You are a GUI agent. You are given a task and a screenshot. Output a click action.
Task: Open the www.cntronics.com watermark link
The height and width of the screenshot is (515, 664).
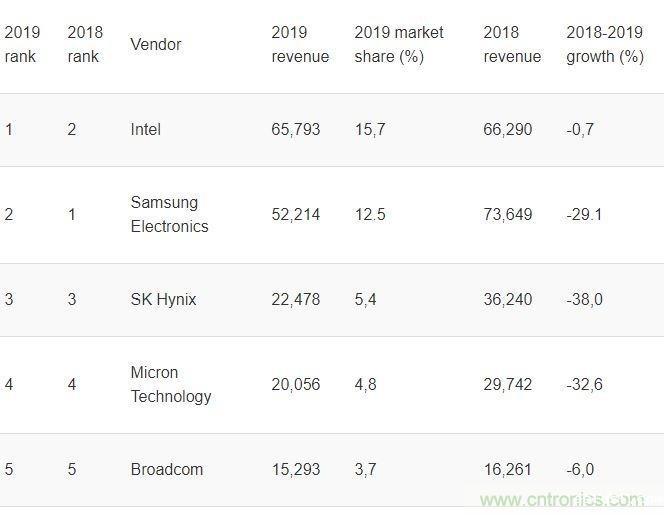point(562,499)
